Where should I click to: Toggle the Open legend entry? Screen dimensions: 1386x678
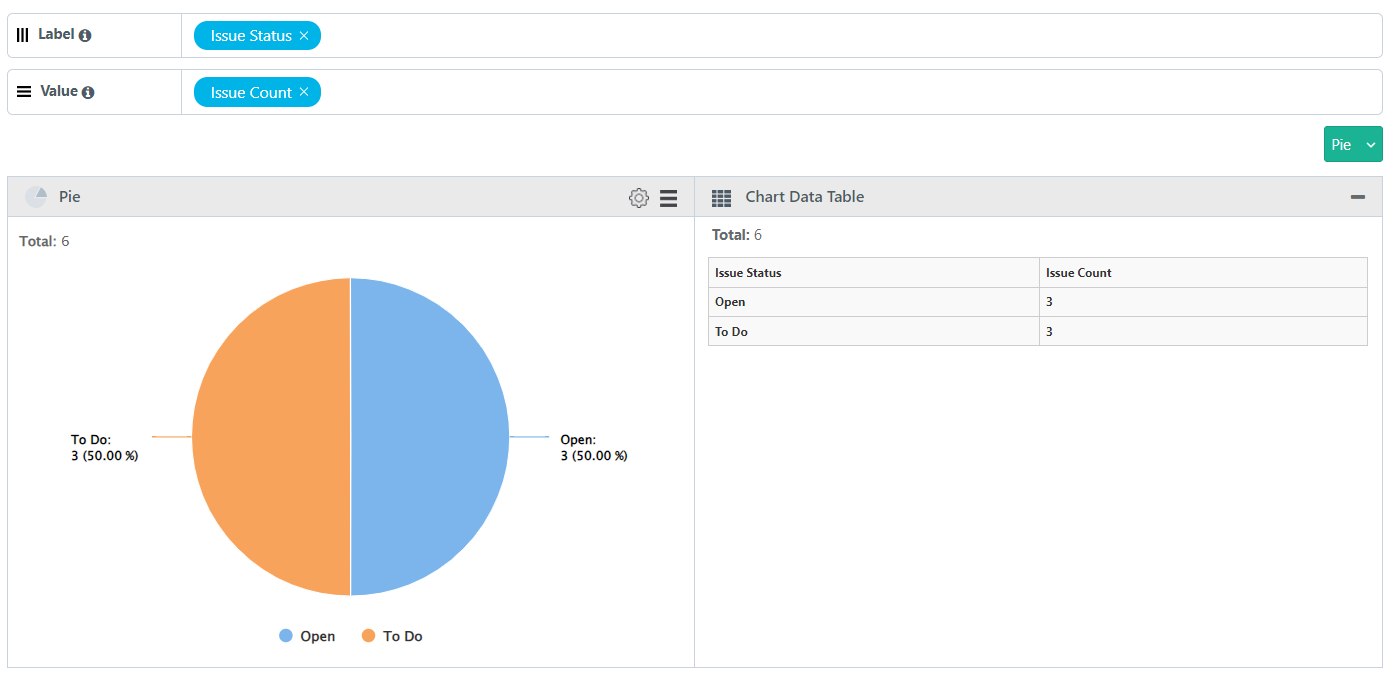tap(306, 635)
